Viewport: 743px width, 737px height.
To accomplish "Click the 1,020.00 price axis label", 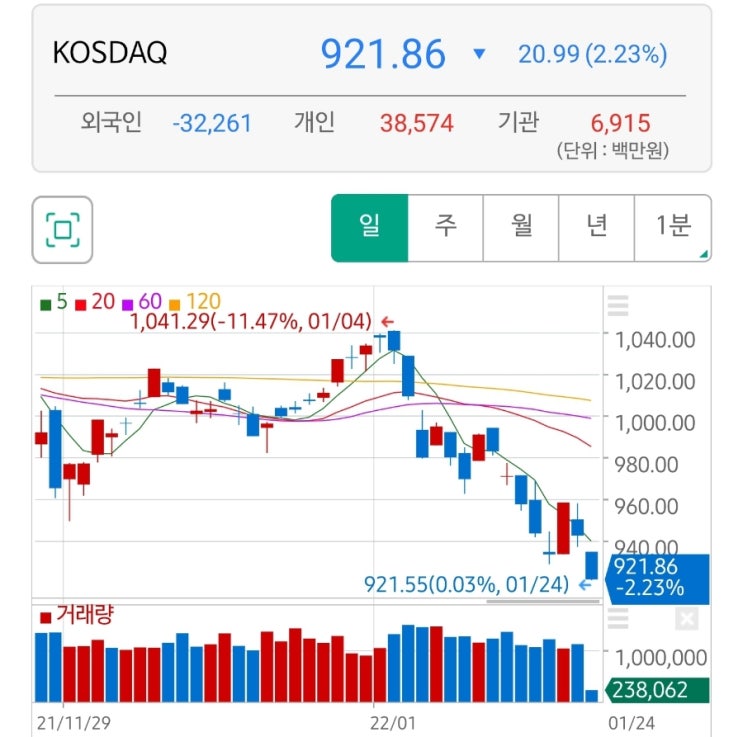I will click(655, 382).
